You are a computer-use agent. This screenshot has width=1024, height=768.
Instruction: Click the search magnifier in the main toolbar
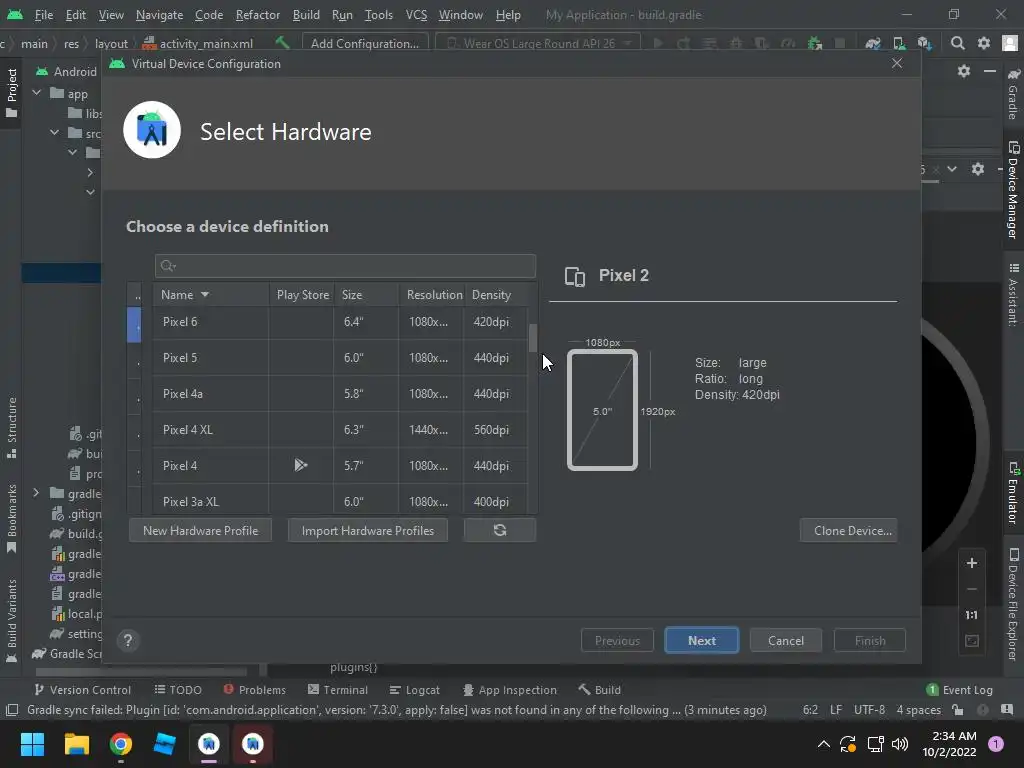(x=957, y=43)
